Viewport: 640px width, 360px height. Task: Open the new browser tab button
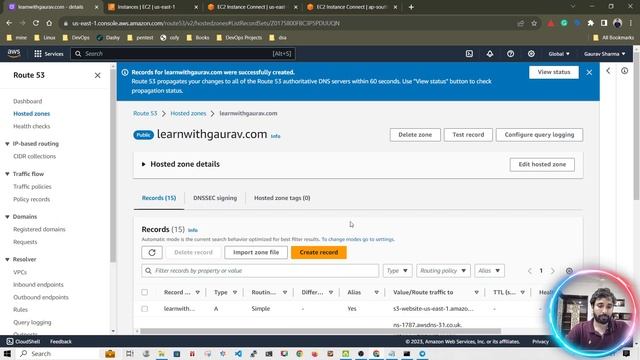point(411,7)
